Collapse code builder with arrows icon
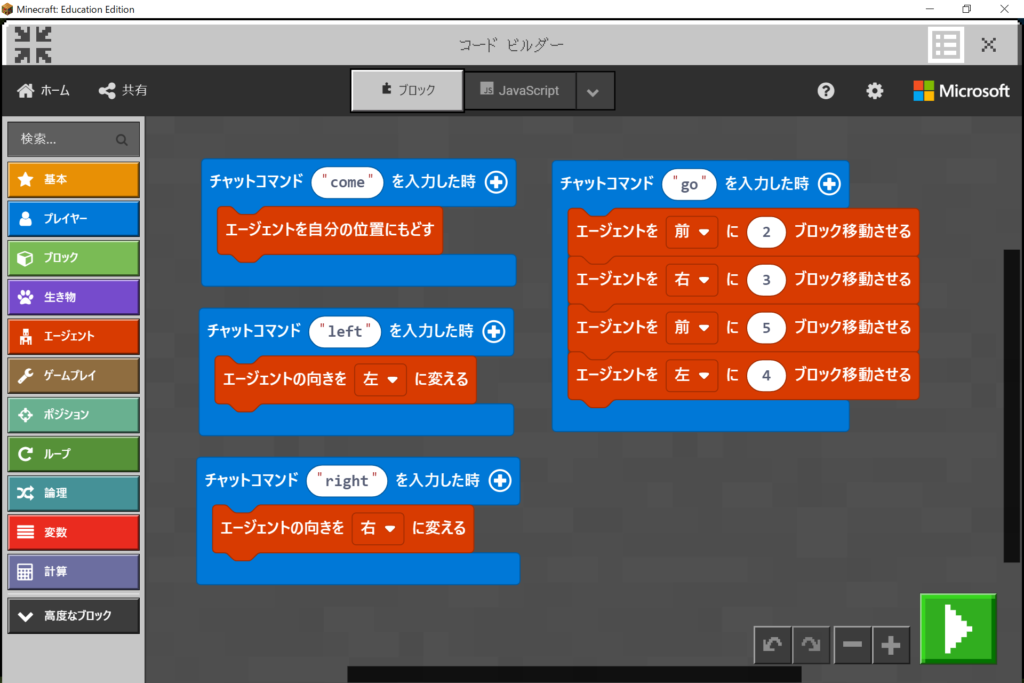Viewport: 1024px width, 683px height. click(33, 45)
